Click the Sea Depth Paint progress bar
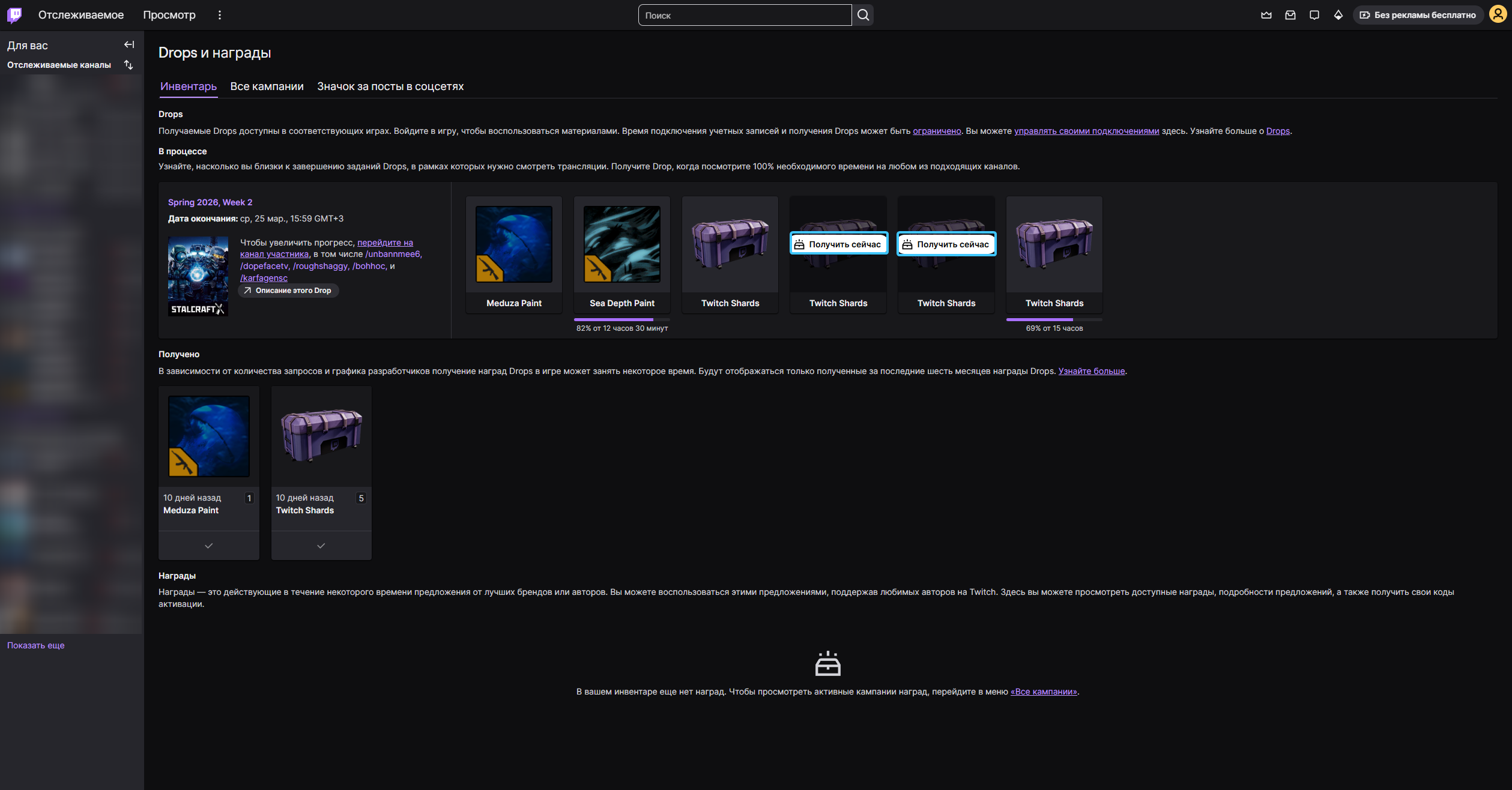This screenshot has height=790, width=1512. pyautogui.click(x=621, y=319)
